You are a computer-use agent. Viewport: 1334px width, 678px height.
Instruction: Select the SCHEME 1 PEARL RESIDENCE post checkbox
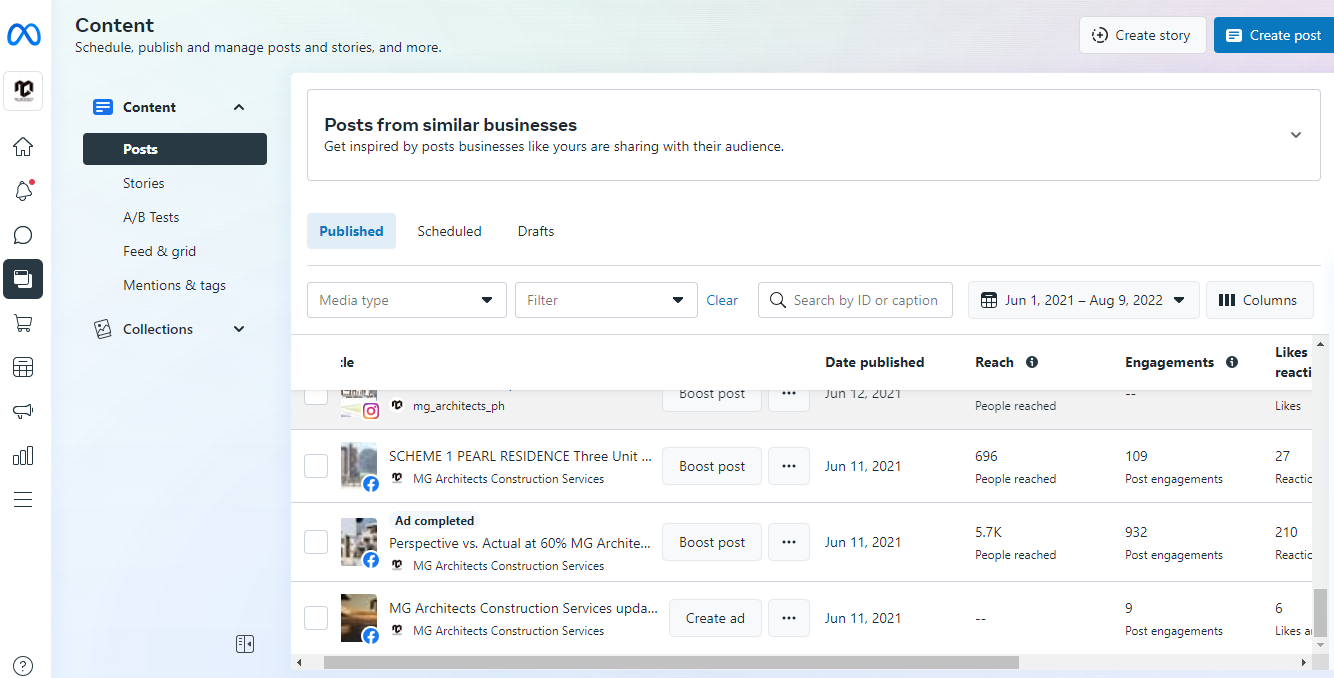click(x=316, y=466)
